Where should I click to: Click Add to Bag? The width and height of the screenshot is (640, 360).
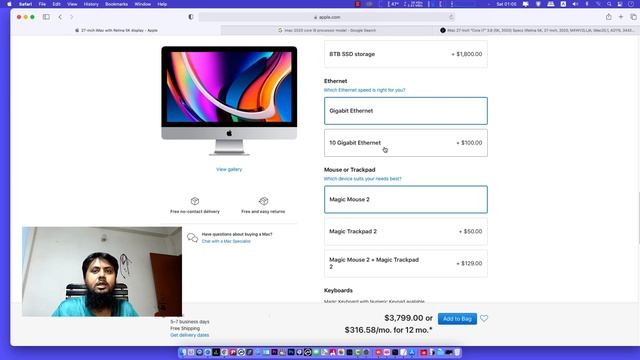pos(457,318)
